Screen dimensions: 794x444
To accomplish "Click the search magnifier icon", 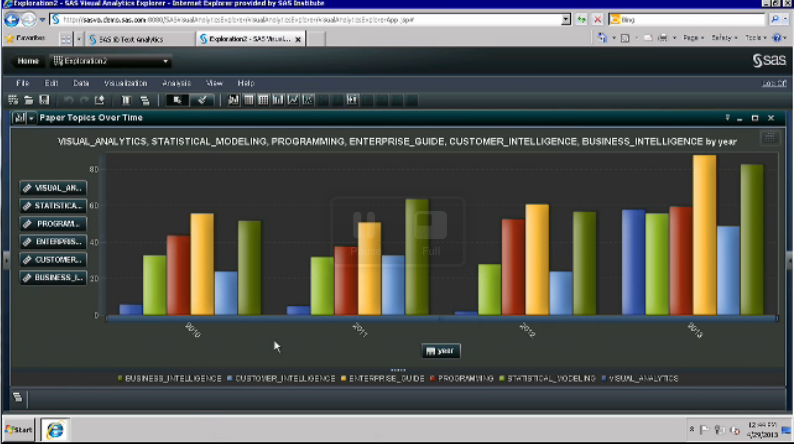I will pyautogui.click(x=775, y=20).
